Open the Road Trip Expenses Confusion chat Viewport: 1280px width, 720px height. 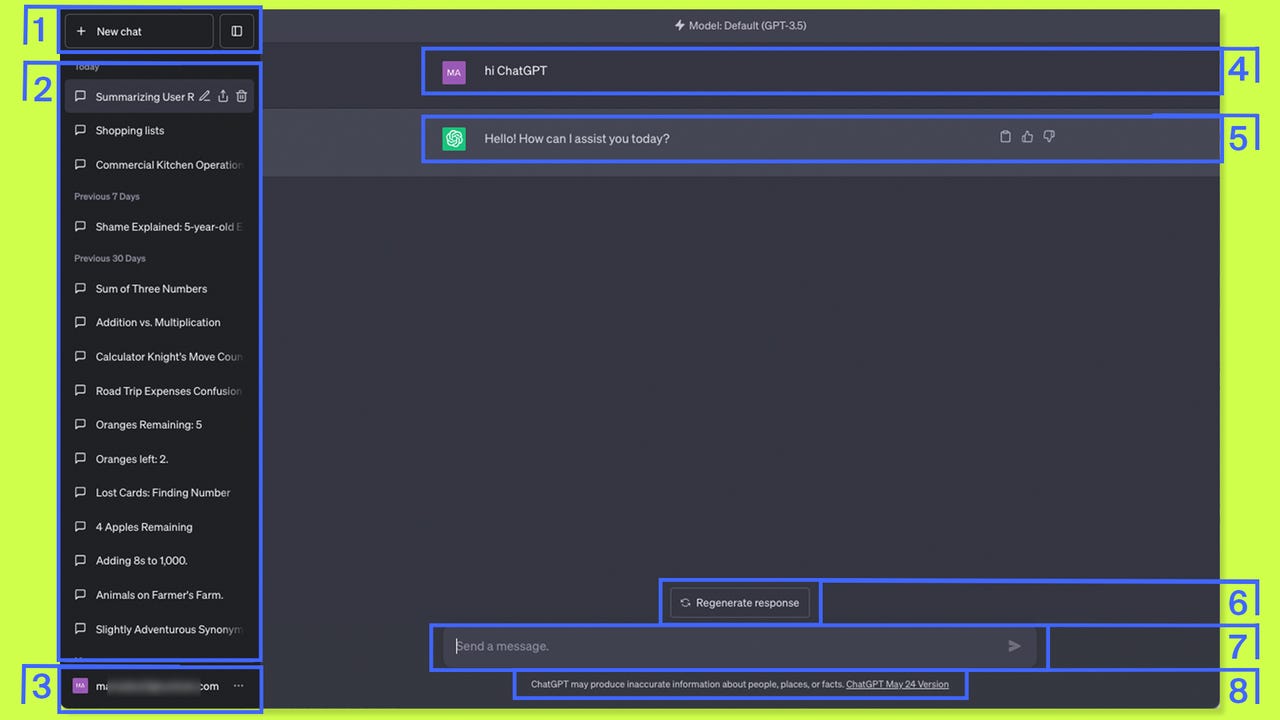click(159, 391)
